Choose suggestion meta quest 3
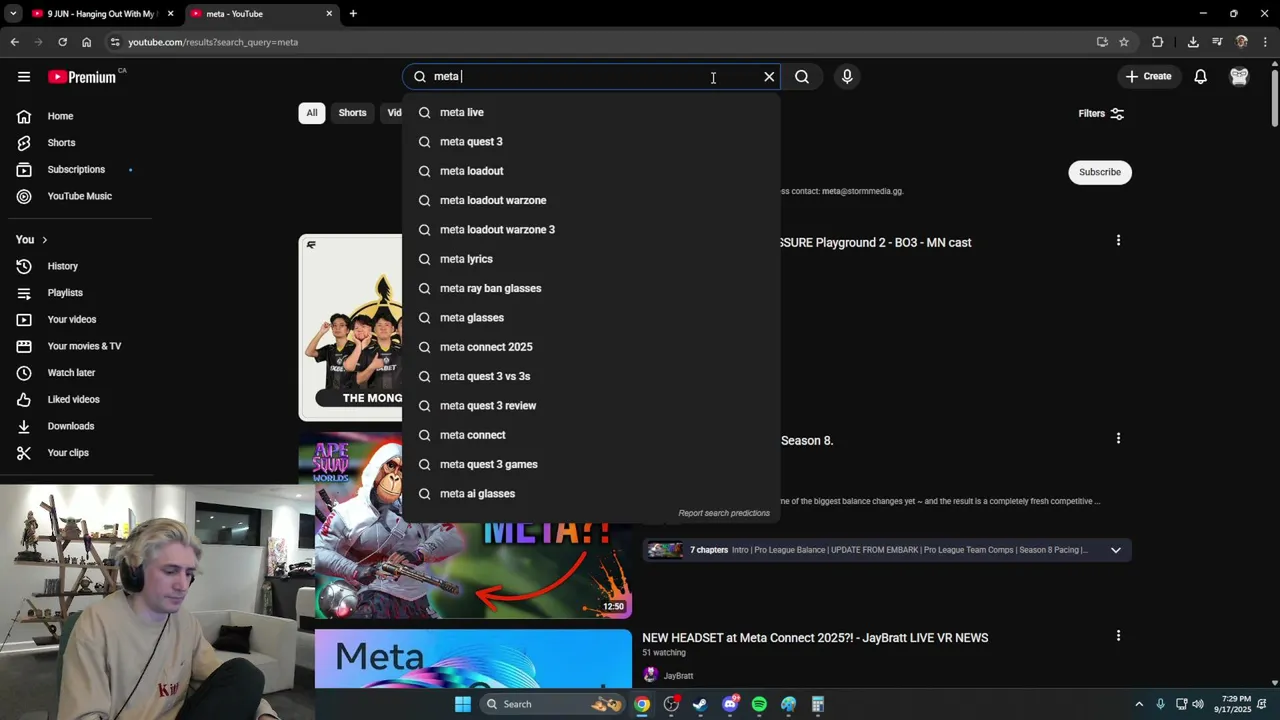The width and height of the screenshot is (1280, 720). [x=590, y=142]
